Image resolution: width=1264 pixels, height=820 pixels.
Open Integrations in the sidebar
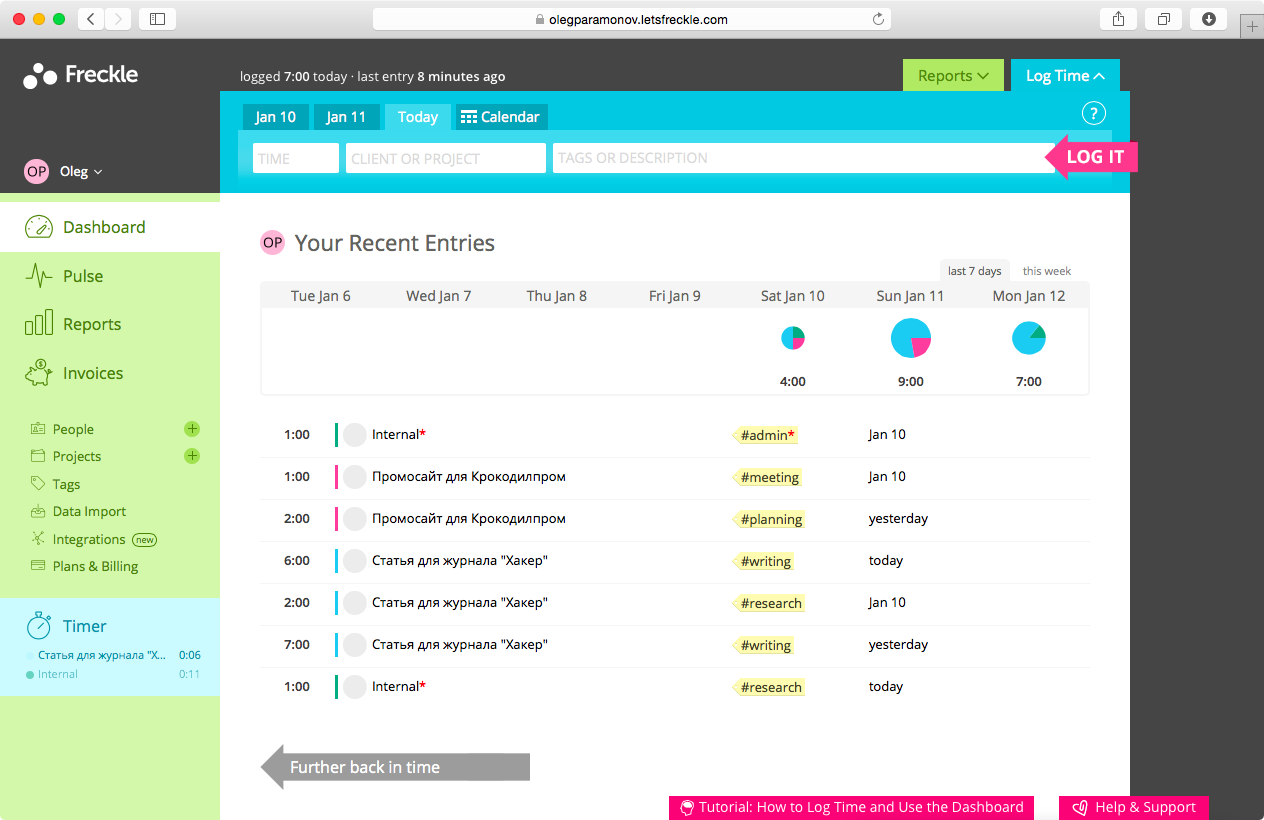click(x=89, y=539)
